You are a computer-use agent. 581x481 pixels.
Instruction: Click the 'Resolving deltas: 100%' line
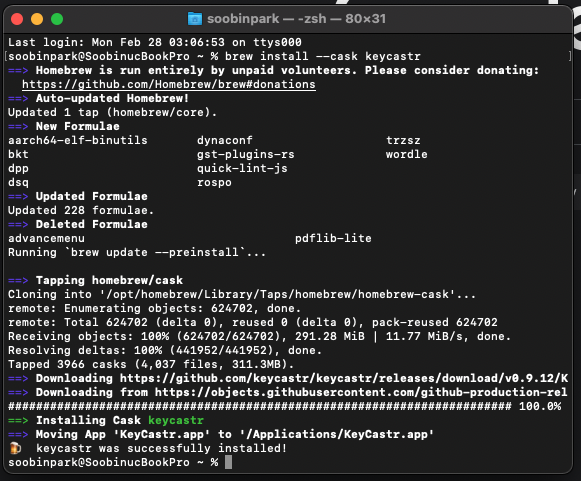(165, 351)
